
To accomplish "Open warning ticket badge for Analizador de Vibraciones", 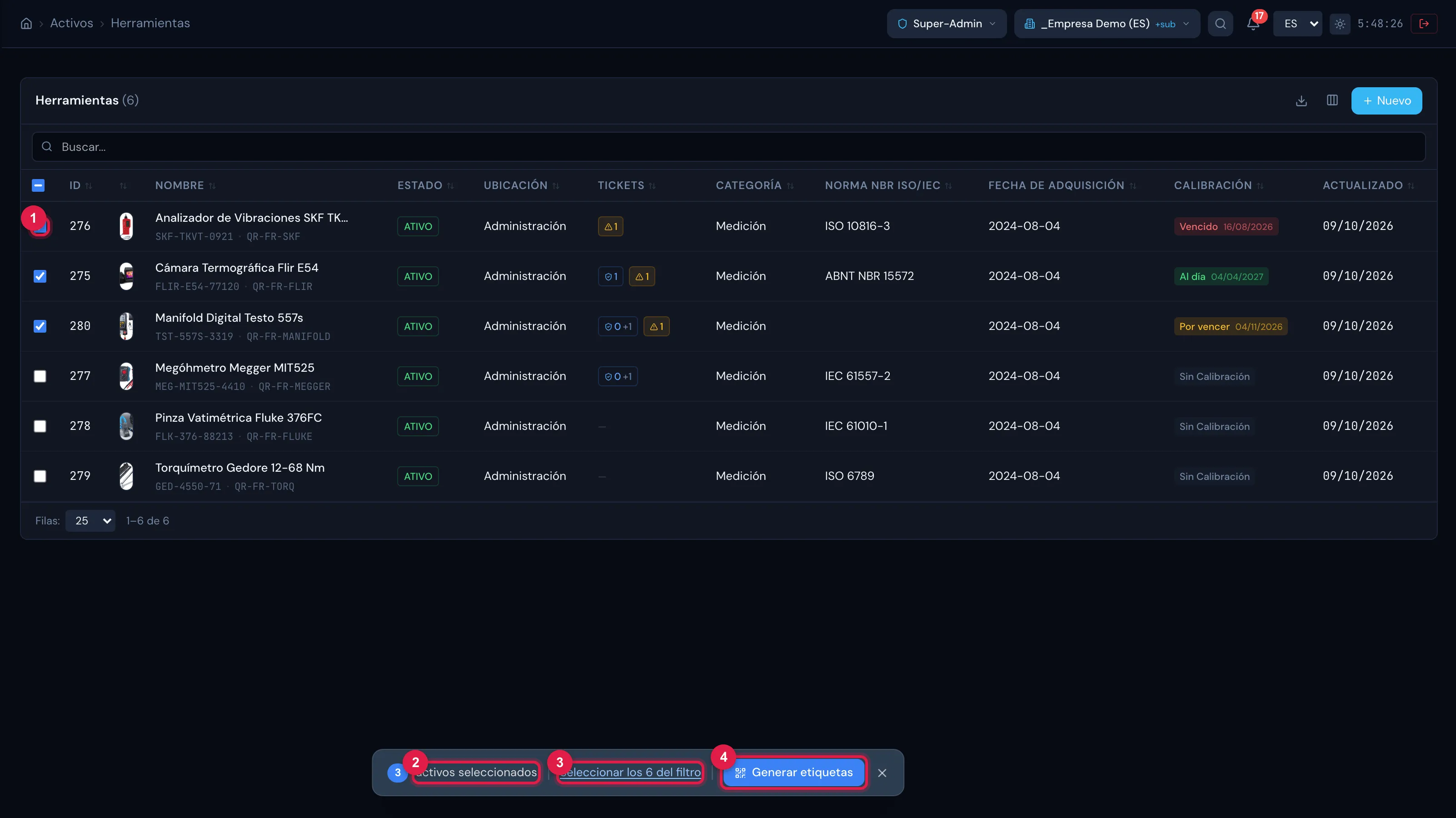I will click(x=610, y=226).
